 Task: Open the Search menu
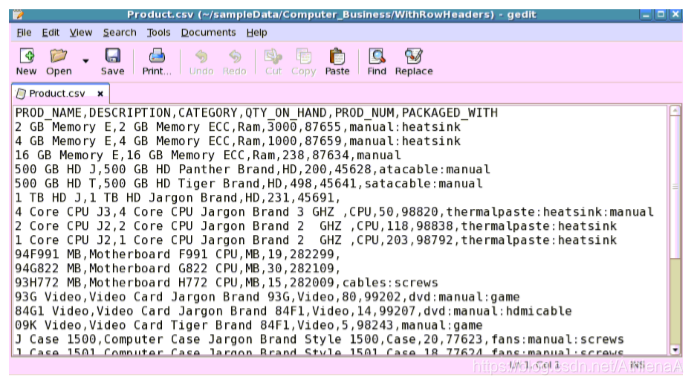[x=119, y=33]
